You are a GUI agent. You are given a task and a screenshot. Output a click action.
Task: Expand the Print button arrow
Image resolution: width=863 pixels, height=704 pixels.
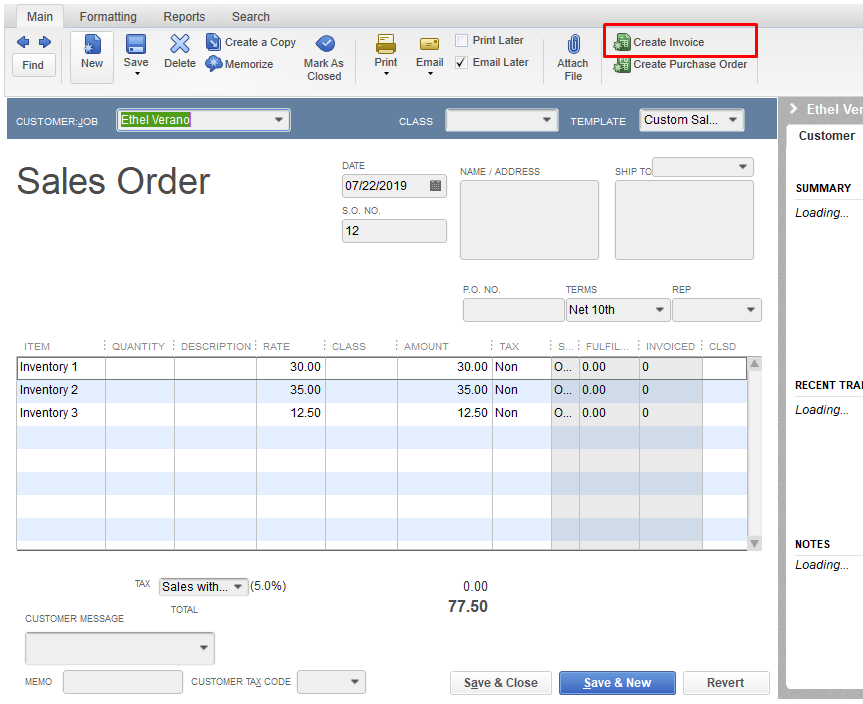pos(386,74)
